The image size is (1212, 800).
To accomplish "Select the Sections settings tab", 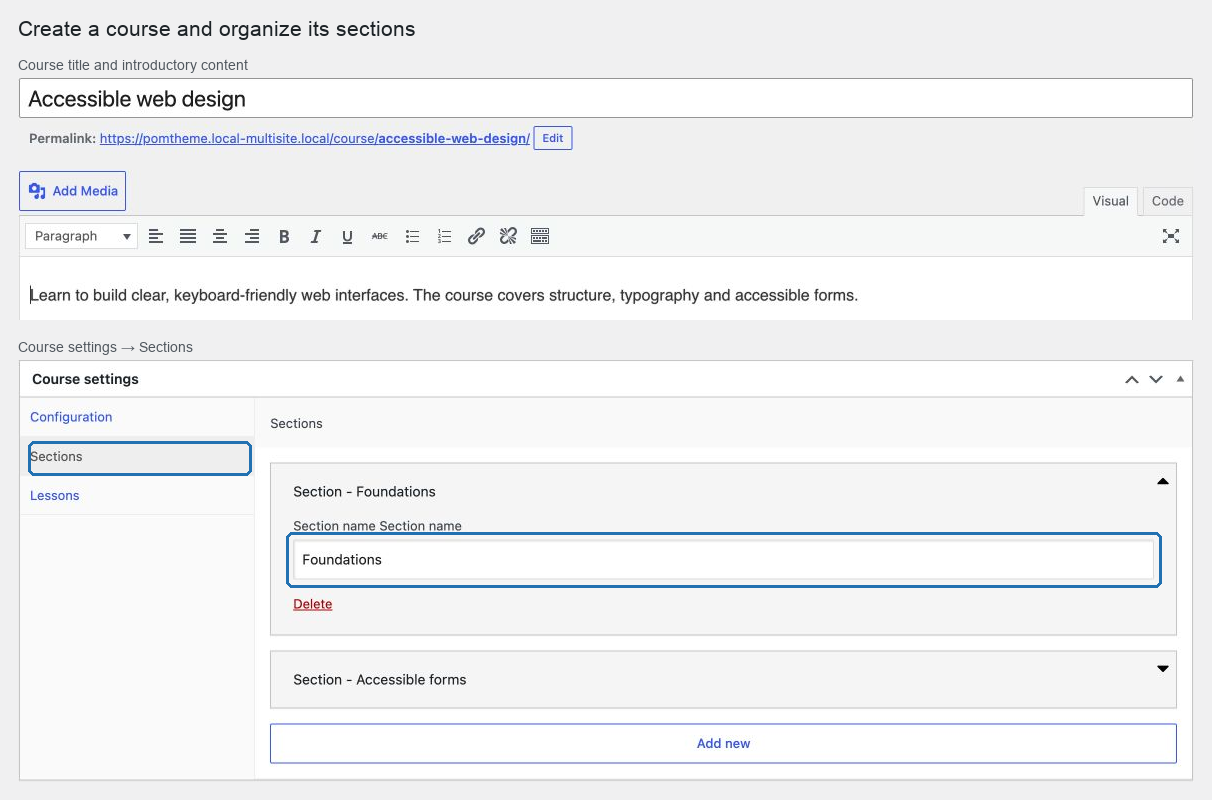I will 139,457.
